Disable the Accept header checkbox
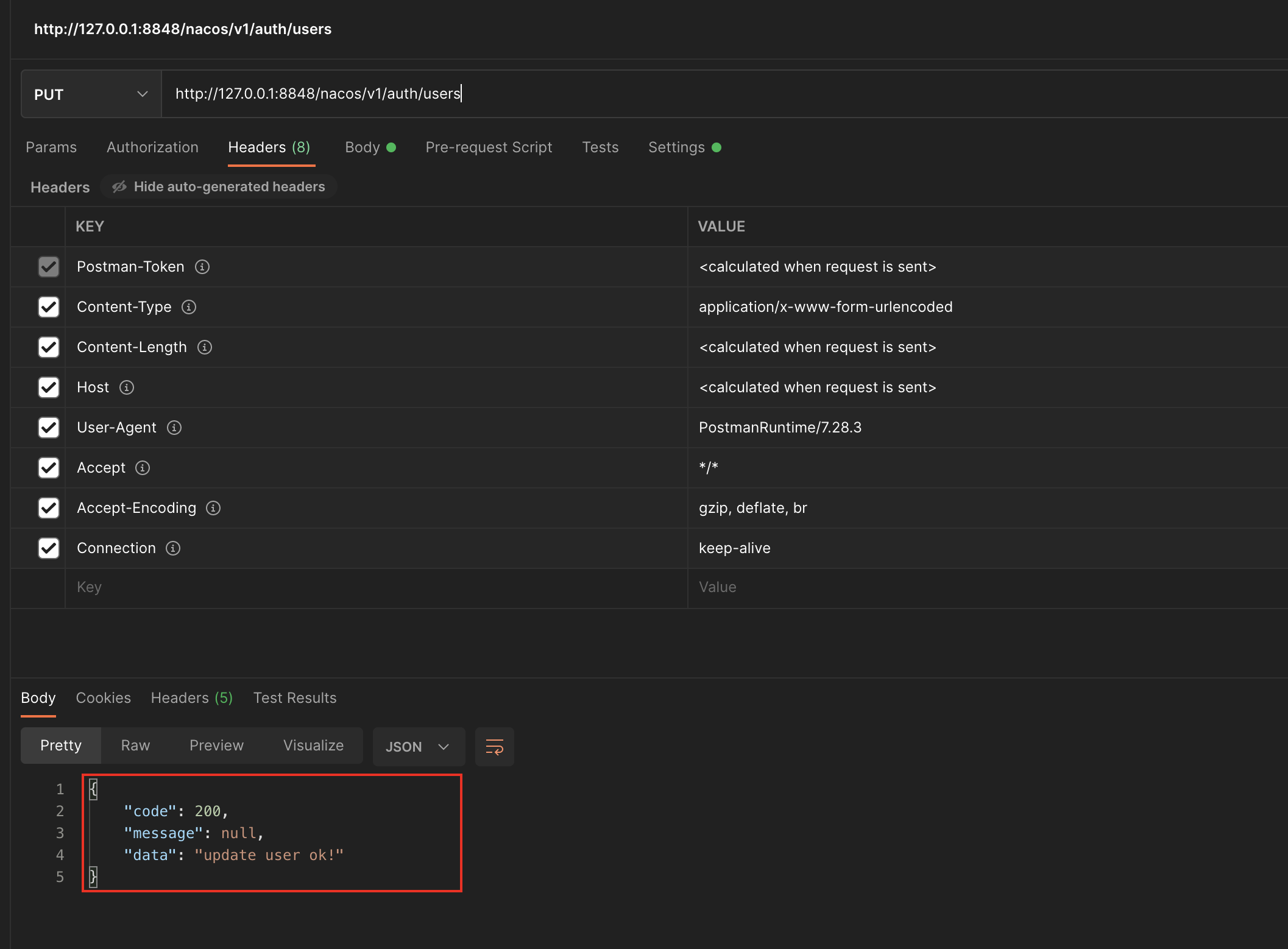The width and height of the screenshot is (1288, 949). pyautogui.click(x=48, y=468)
